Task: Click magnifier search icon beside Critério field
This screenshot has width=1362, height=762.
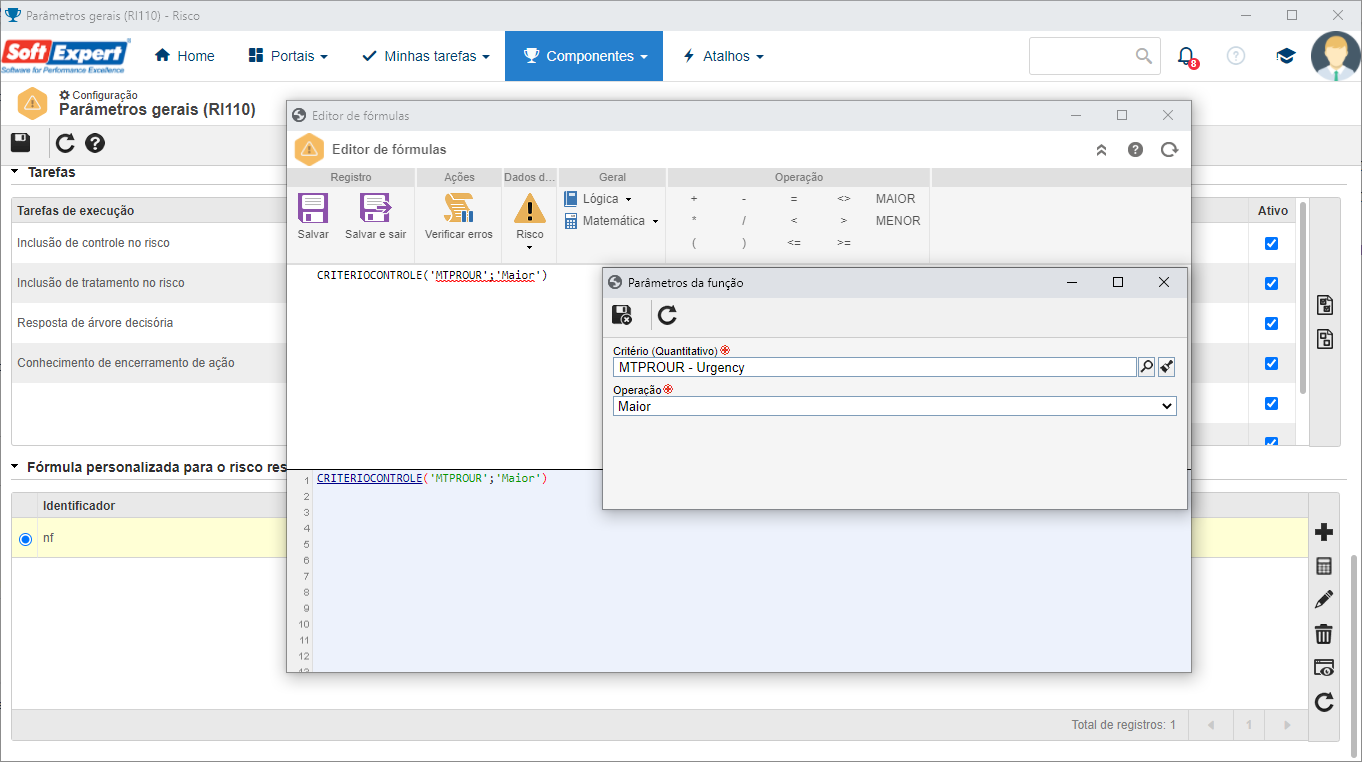Action: [x=1147, y=367]
